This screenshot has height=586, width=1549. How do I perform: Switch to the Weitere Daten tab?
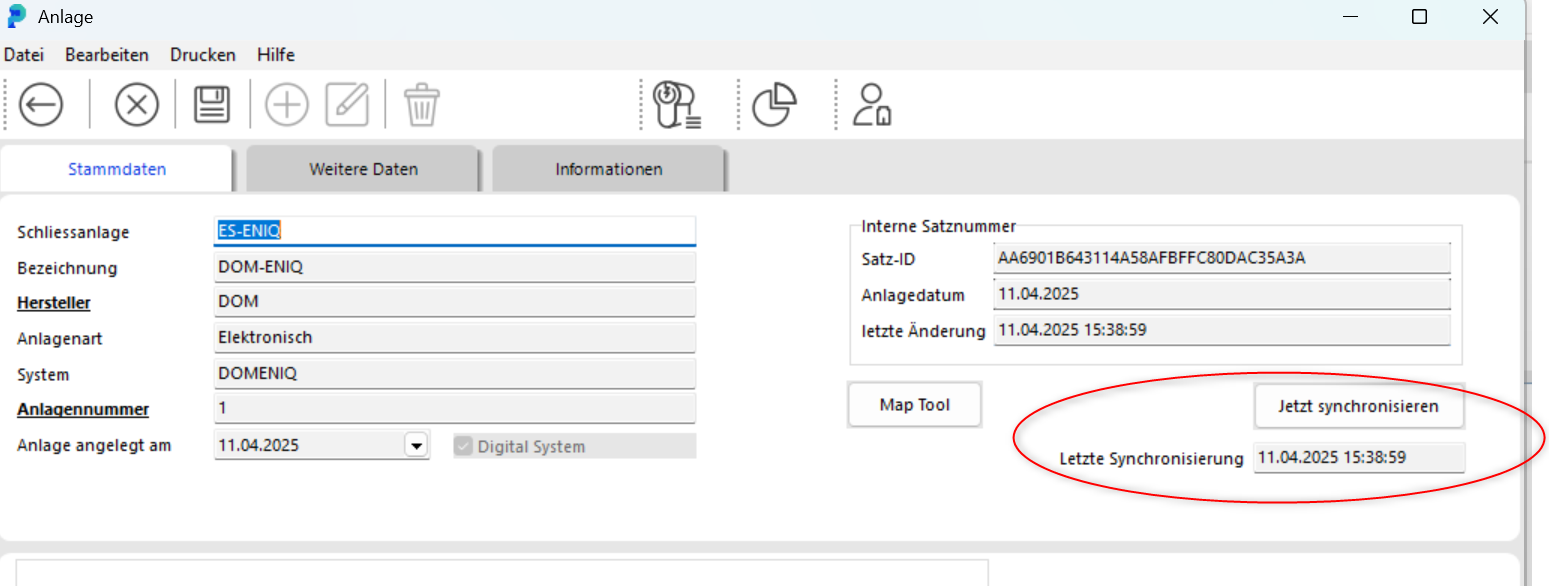click(x=363, y=169)
